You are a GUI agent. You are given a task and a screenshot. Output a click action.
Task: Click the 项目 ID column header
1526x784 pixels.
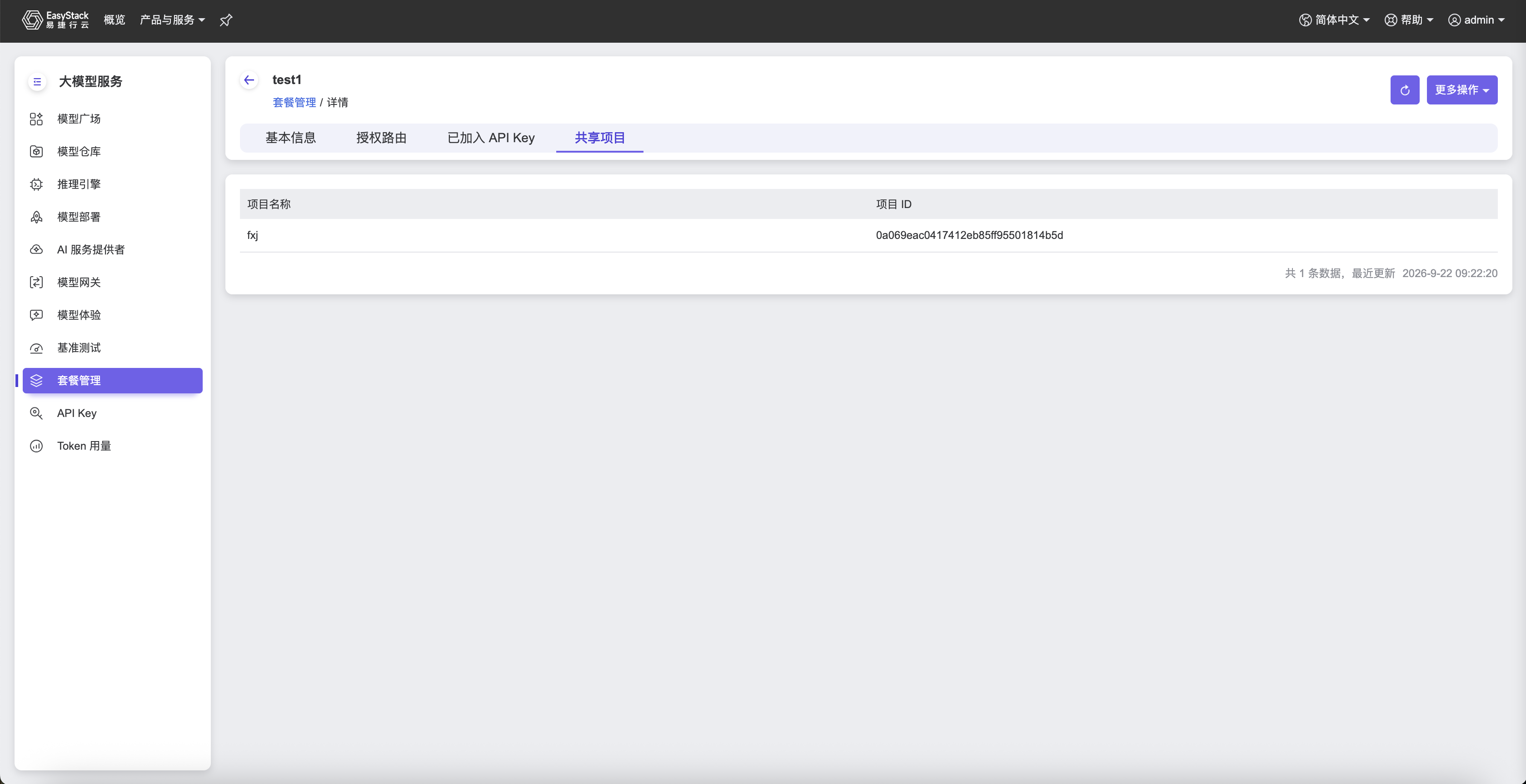(x=893, y=204)
